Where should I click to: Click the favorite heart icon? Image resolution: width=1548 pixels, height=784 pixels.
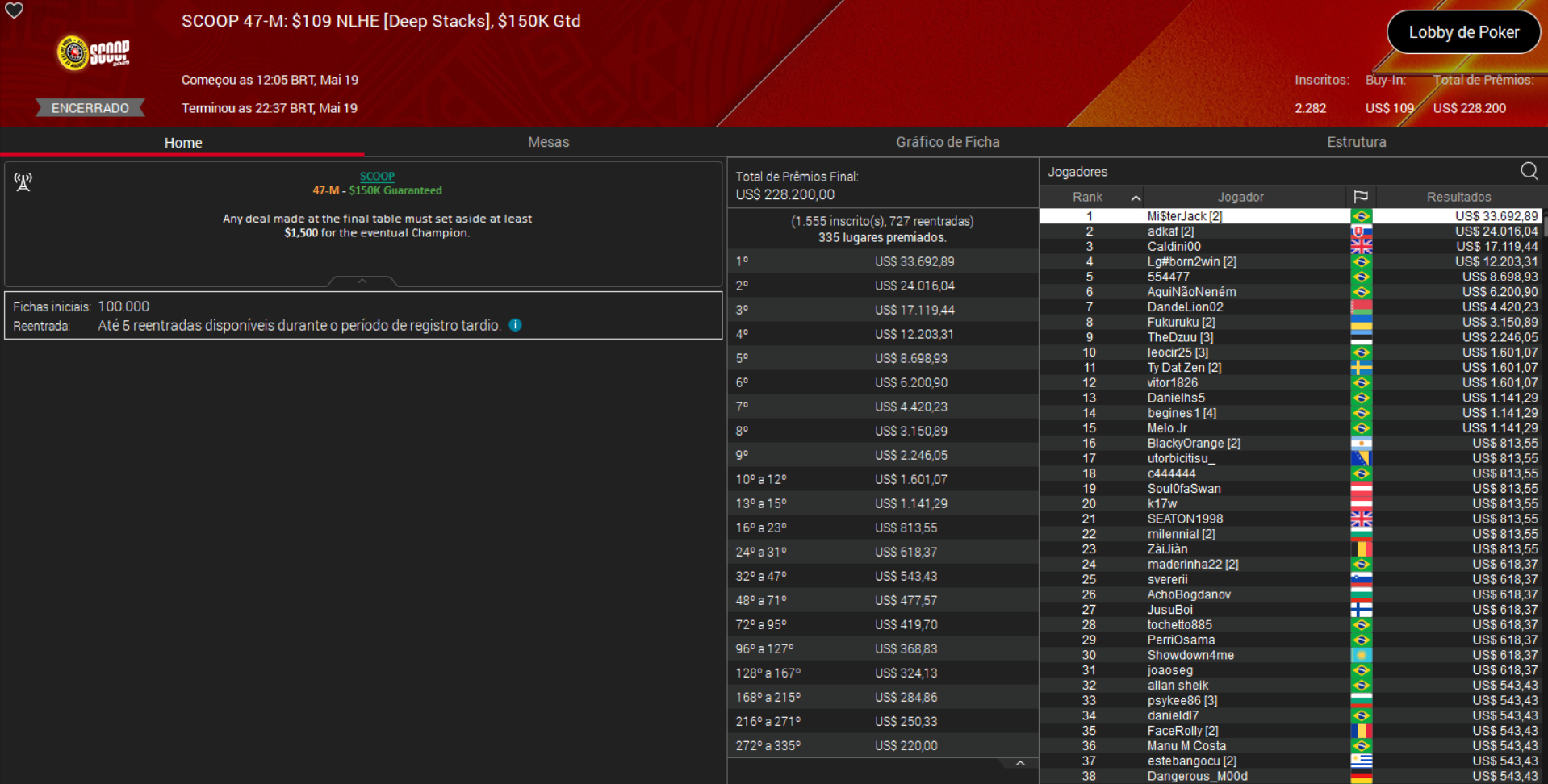coord(15,10)
